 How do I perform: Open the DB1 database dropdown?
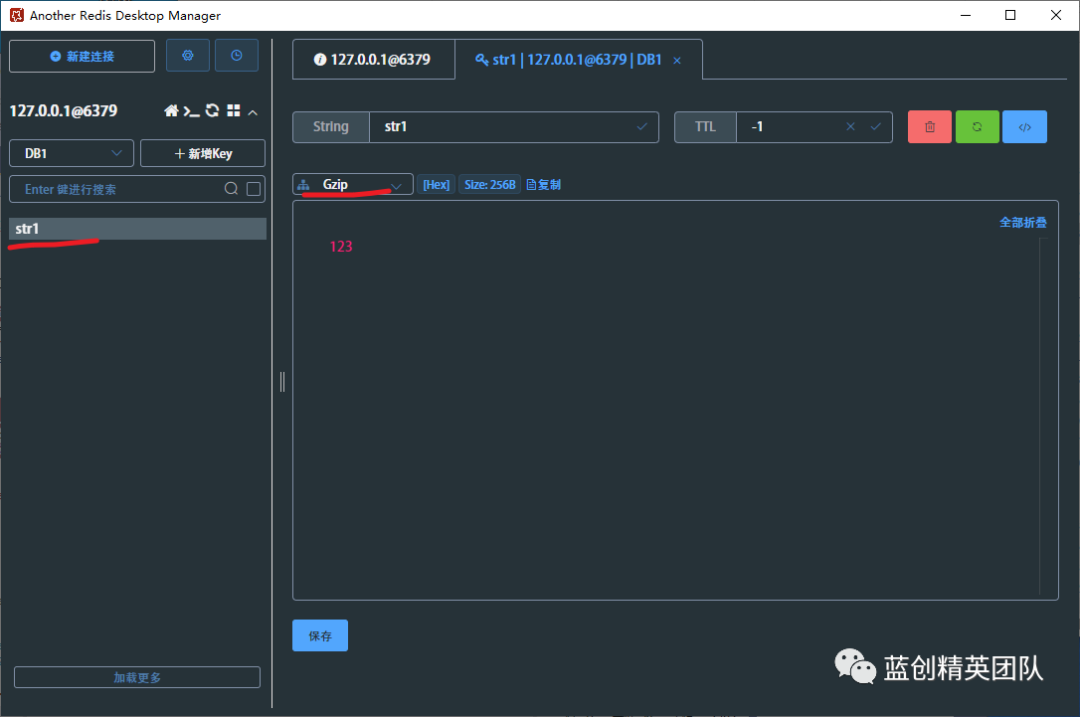(x=71, y=153)
